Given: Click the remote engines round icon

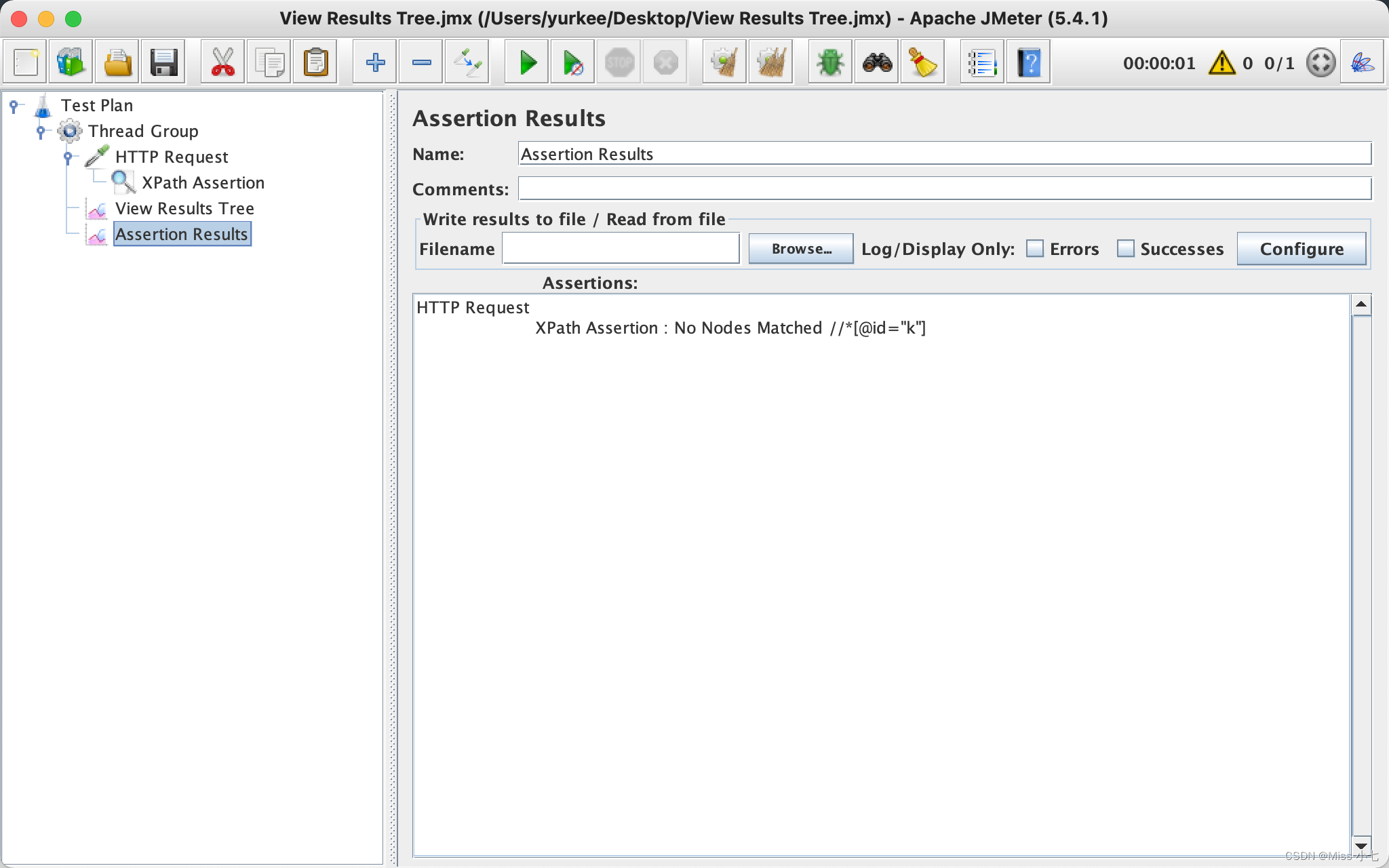Looking at the screenshot, I should pos(1320,62).
